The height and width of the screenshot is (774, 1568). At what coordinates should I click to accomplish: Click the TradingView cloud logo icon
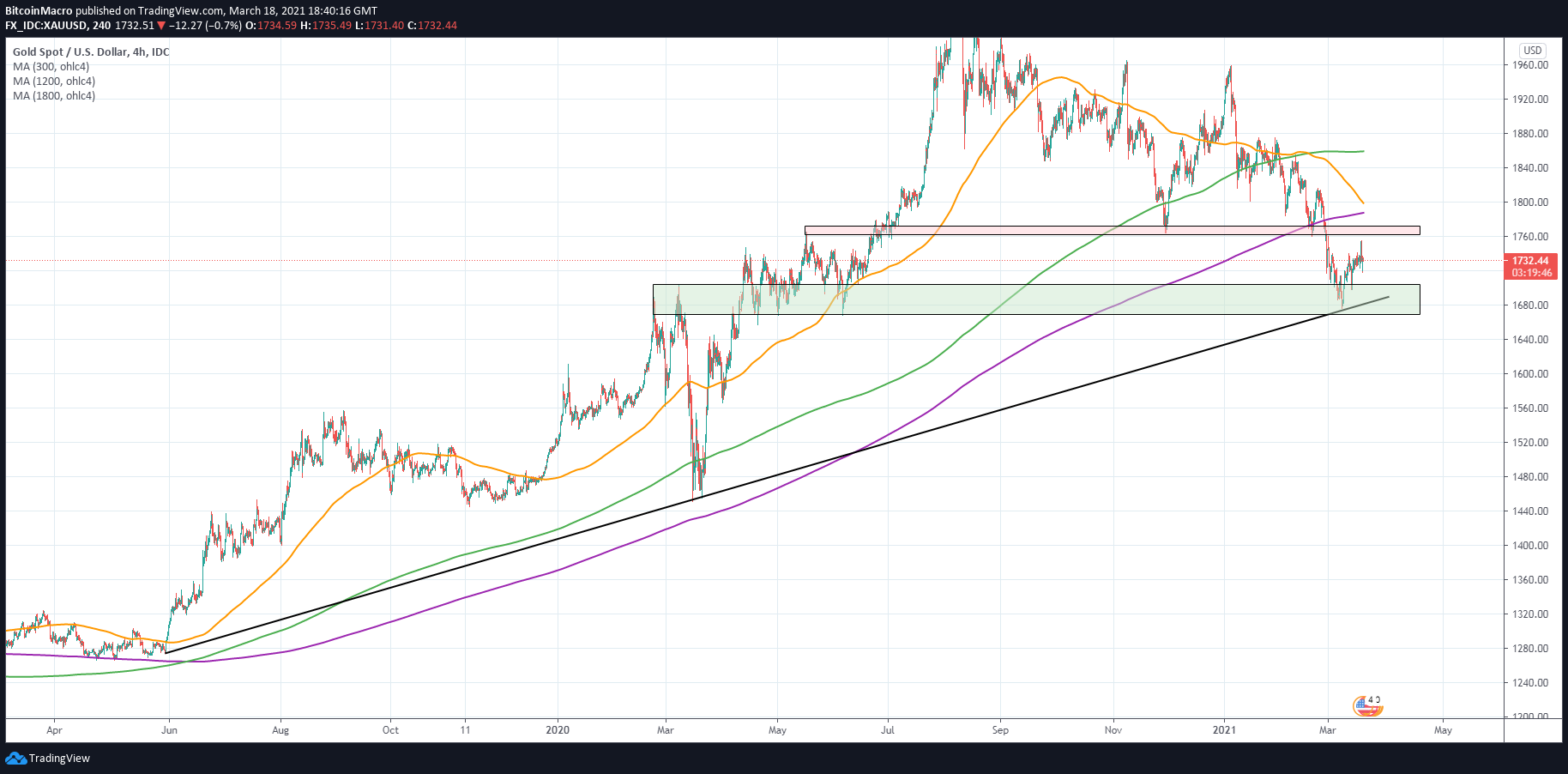pyautogui.click(x=15, y=759)
